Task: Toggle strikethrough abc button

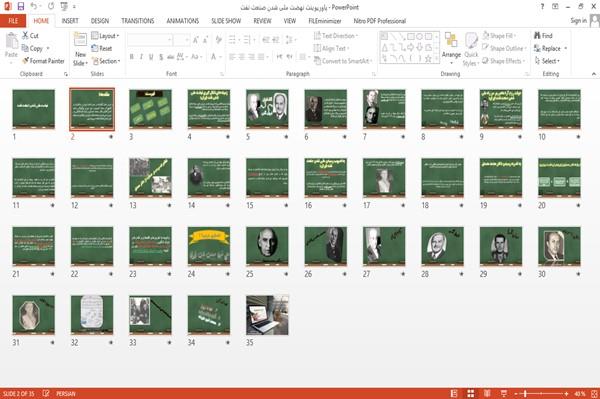Action: pyautogui.click(x=171, y=57)
